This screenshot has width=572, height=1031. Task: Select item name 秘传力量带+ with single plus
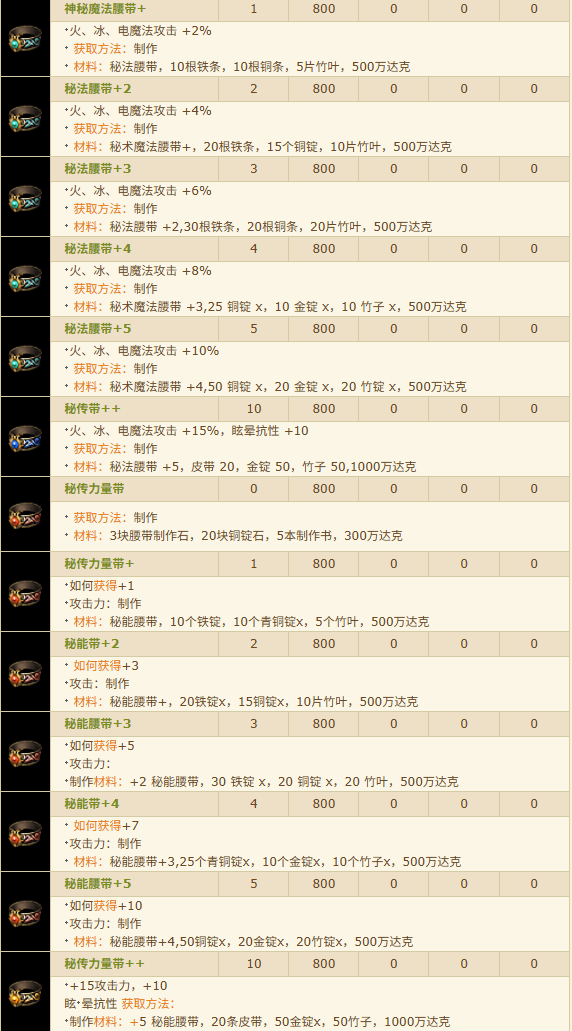pyautogui.click(x=99, y=564)
